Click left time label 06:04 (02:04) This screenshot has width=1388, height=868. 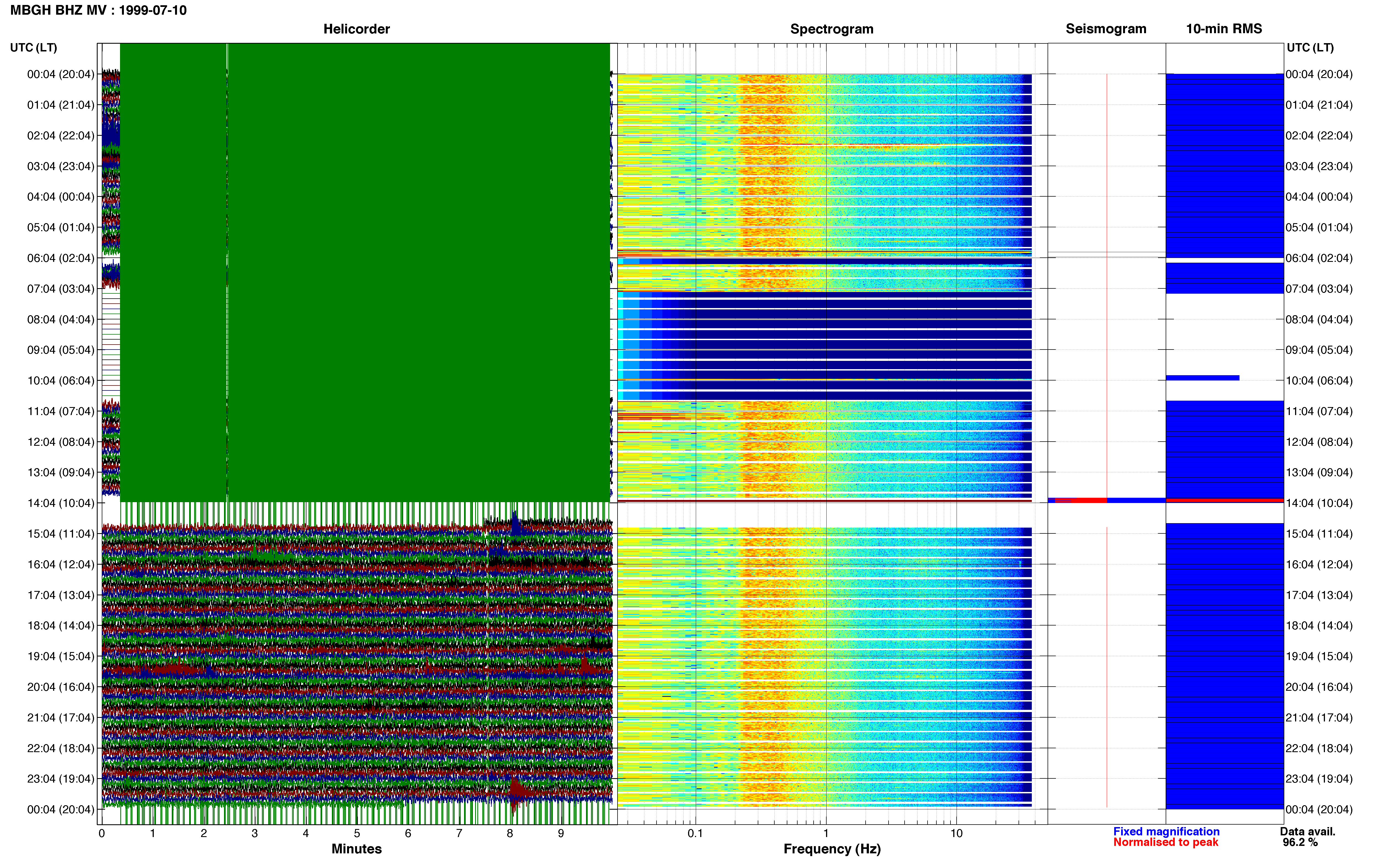click(61, 258)
